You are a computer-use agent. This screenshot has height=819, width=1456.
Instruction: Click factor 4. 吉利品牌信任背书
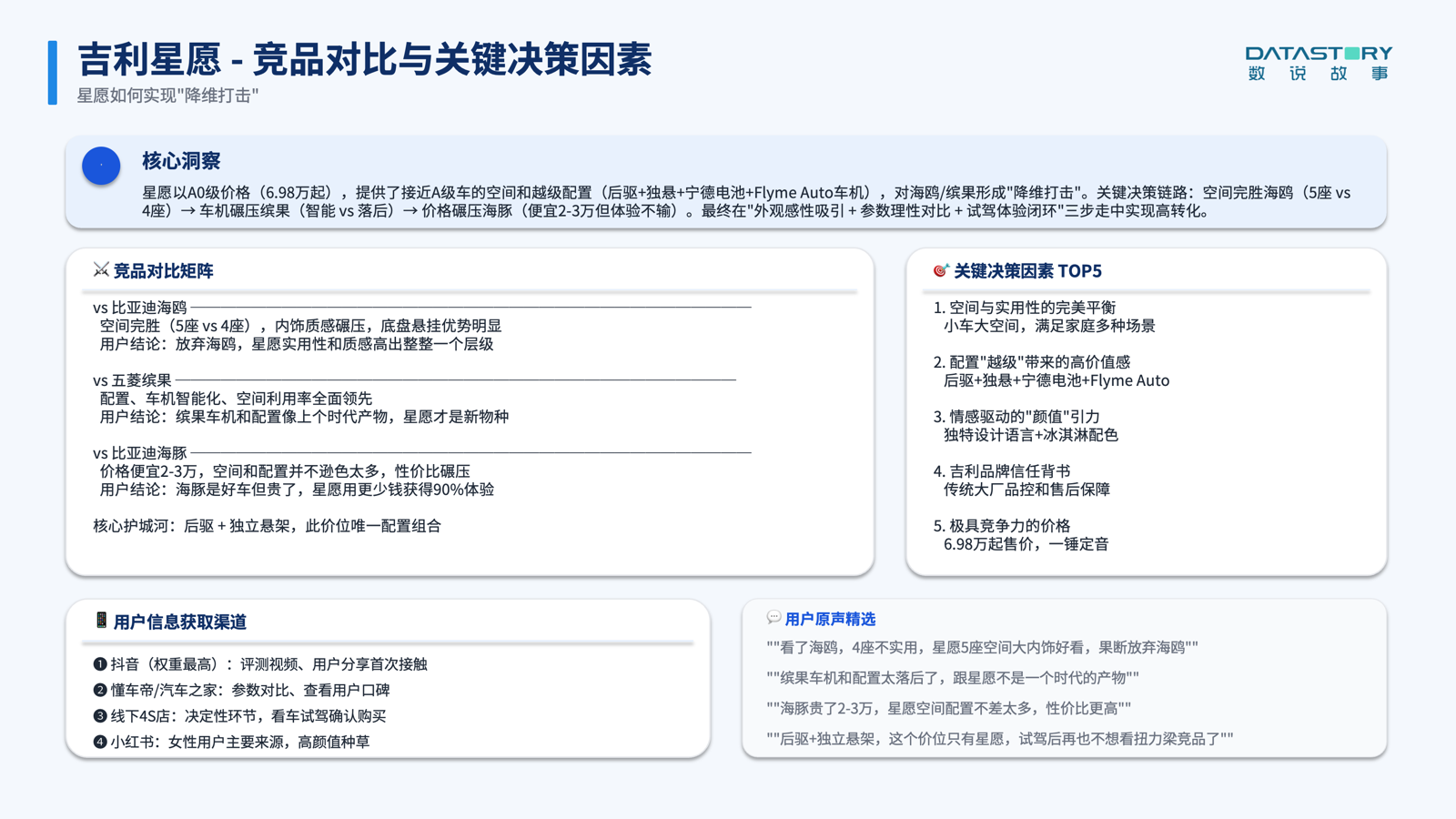[1002, 471]
